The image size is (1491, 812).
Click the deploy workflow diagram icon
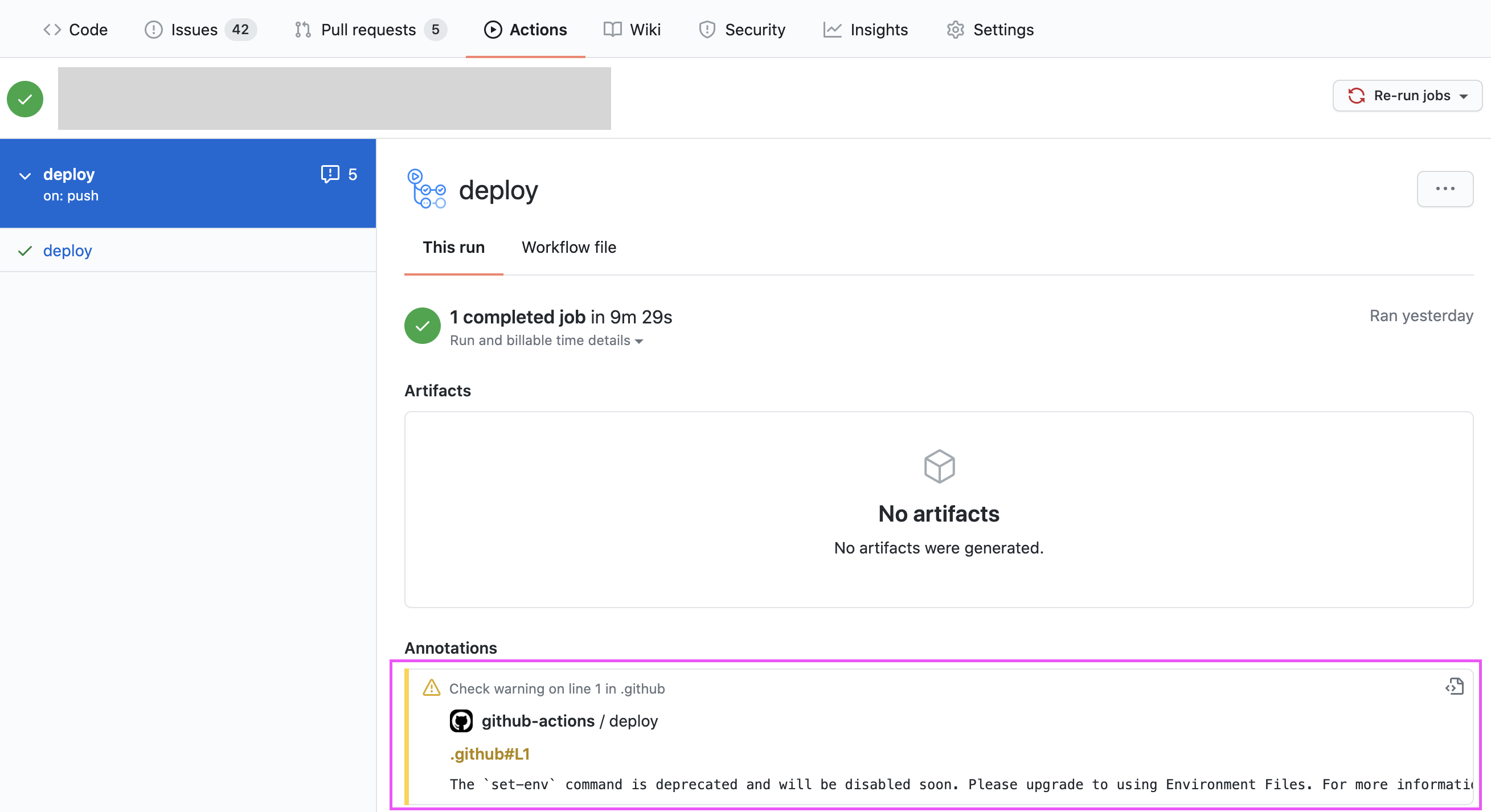click(427, 188)
